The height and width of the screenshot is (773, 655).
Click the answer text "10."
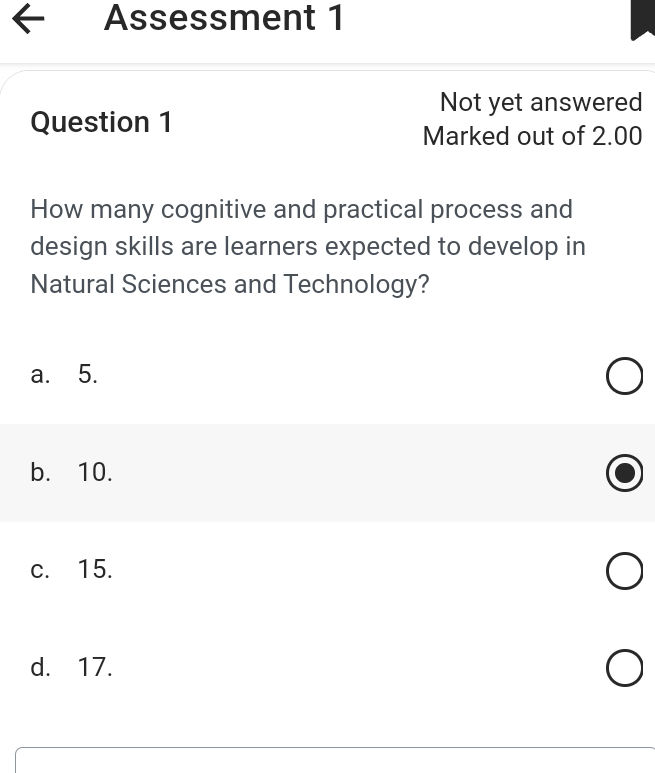(95, 473)
